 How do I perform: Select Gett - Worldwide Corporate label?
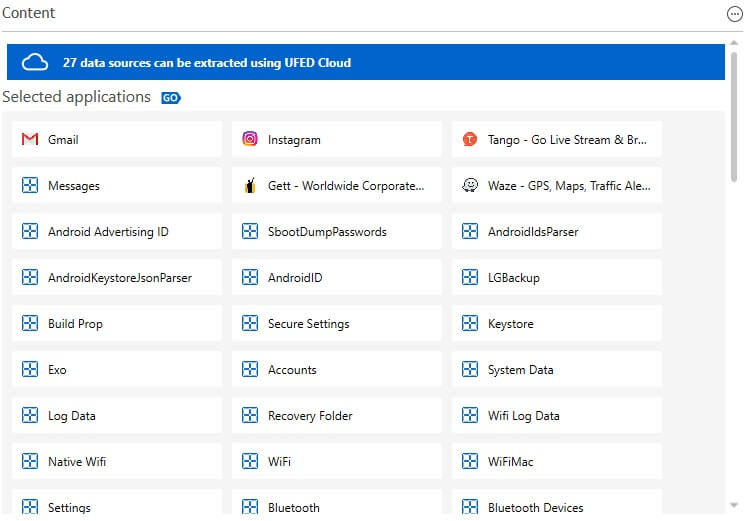coord(346,186)
